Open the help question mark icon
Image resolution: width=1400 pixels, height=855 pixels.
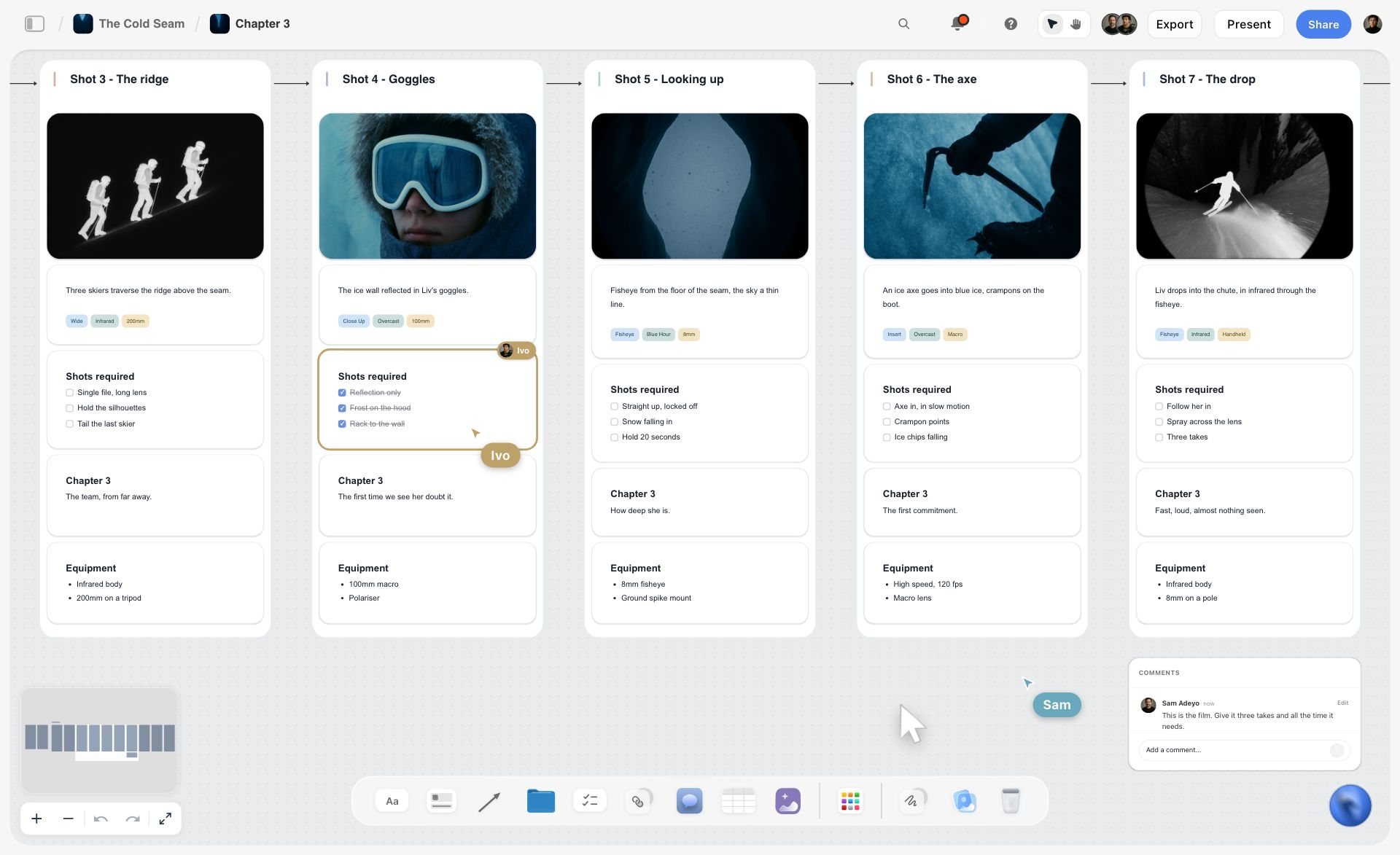(1011, 24)
